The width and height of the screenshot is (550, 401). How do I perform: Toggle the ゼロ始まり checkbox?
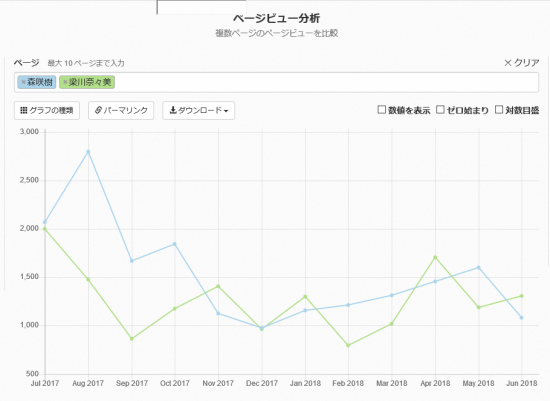(x=440, y=110)
